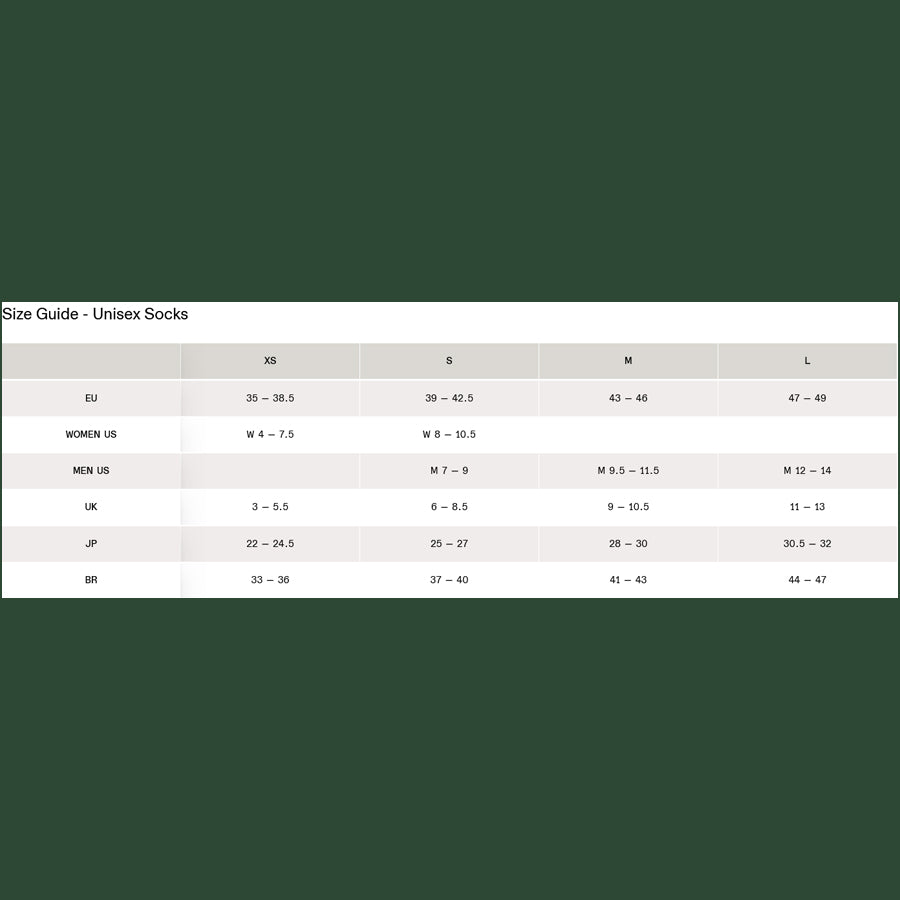Click the UK 6 – 8.5 cell
This screenshot has height=900, width=900.
click(449, 507)
